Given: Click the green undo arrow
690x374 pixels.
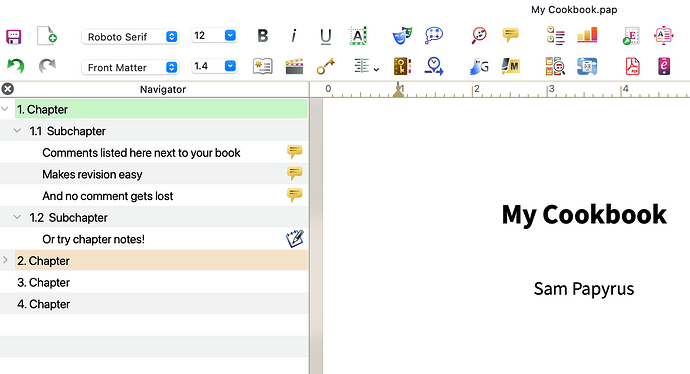Looking at the screenshot, I should 15,66.
